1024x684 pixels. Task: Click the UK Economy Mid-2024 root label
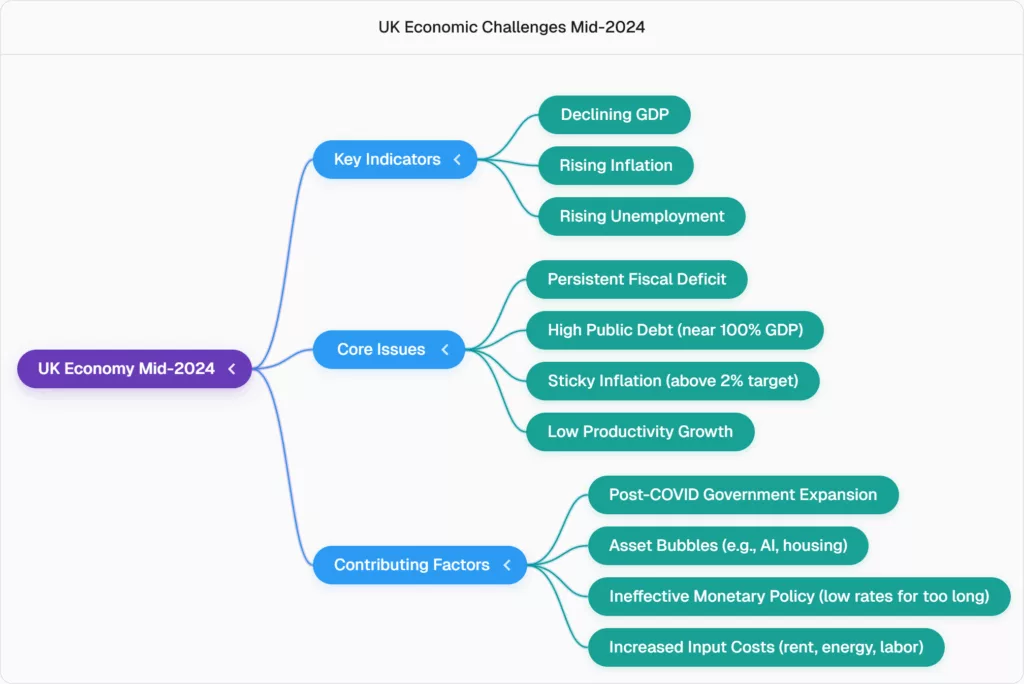(x=126, y=369)
